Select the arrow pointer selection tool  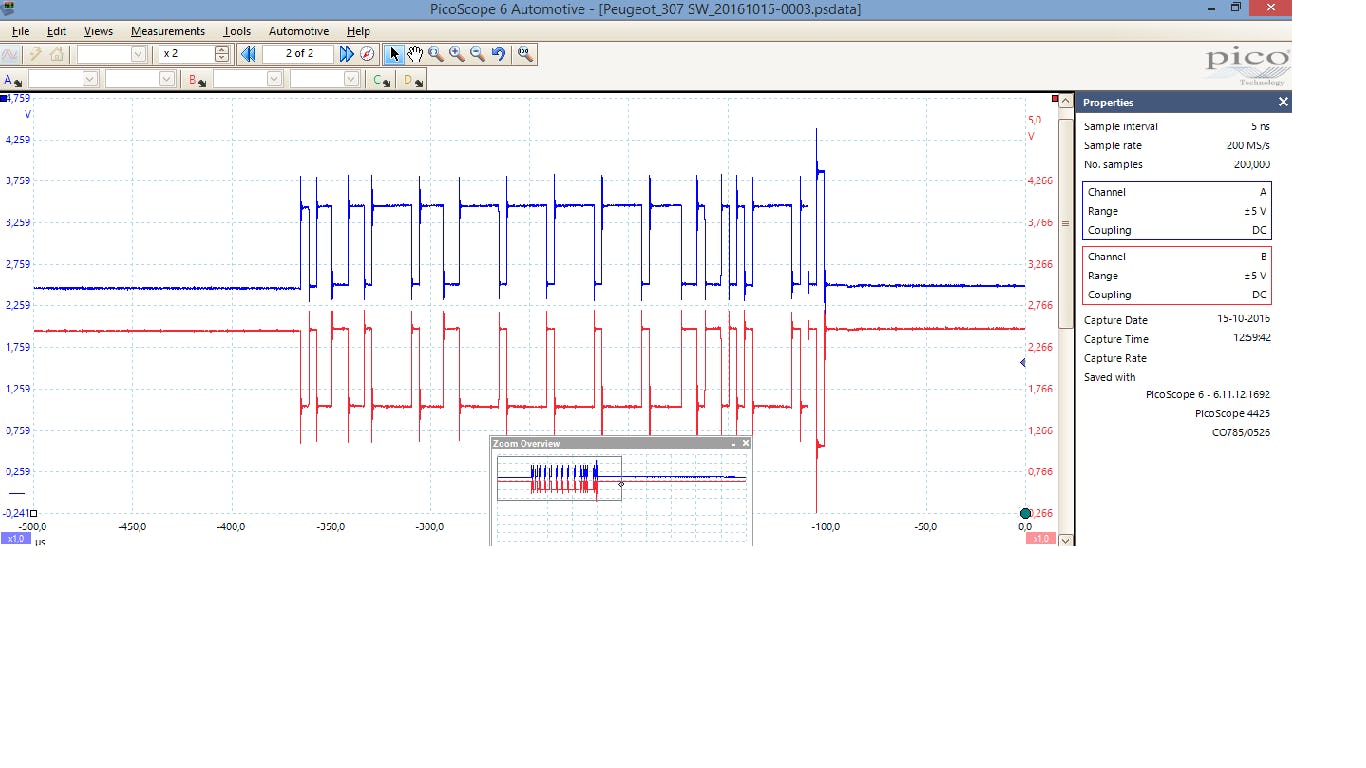[x=394, y=54]
